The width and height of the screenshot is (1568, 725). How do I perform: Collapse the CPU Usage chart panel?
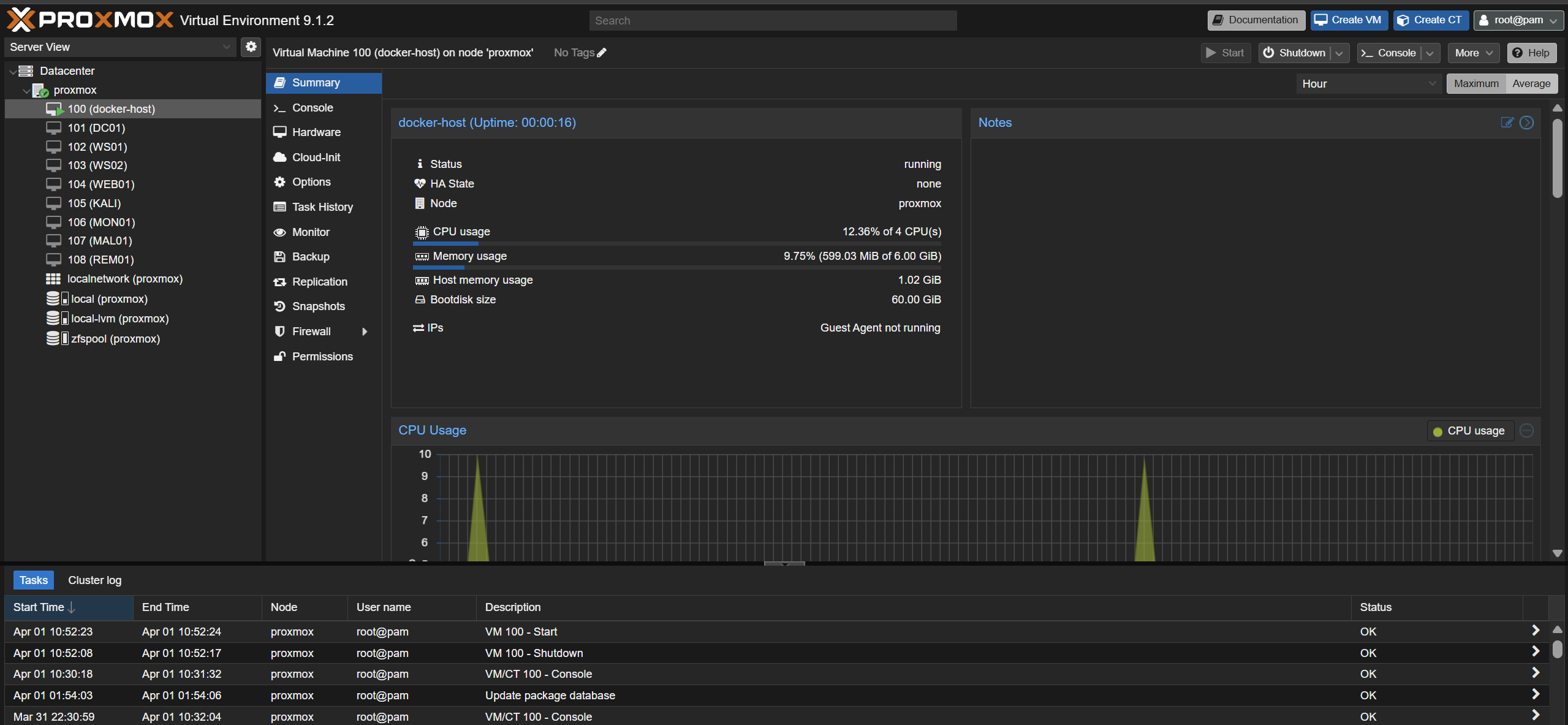coord(1526,430)
